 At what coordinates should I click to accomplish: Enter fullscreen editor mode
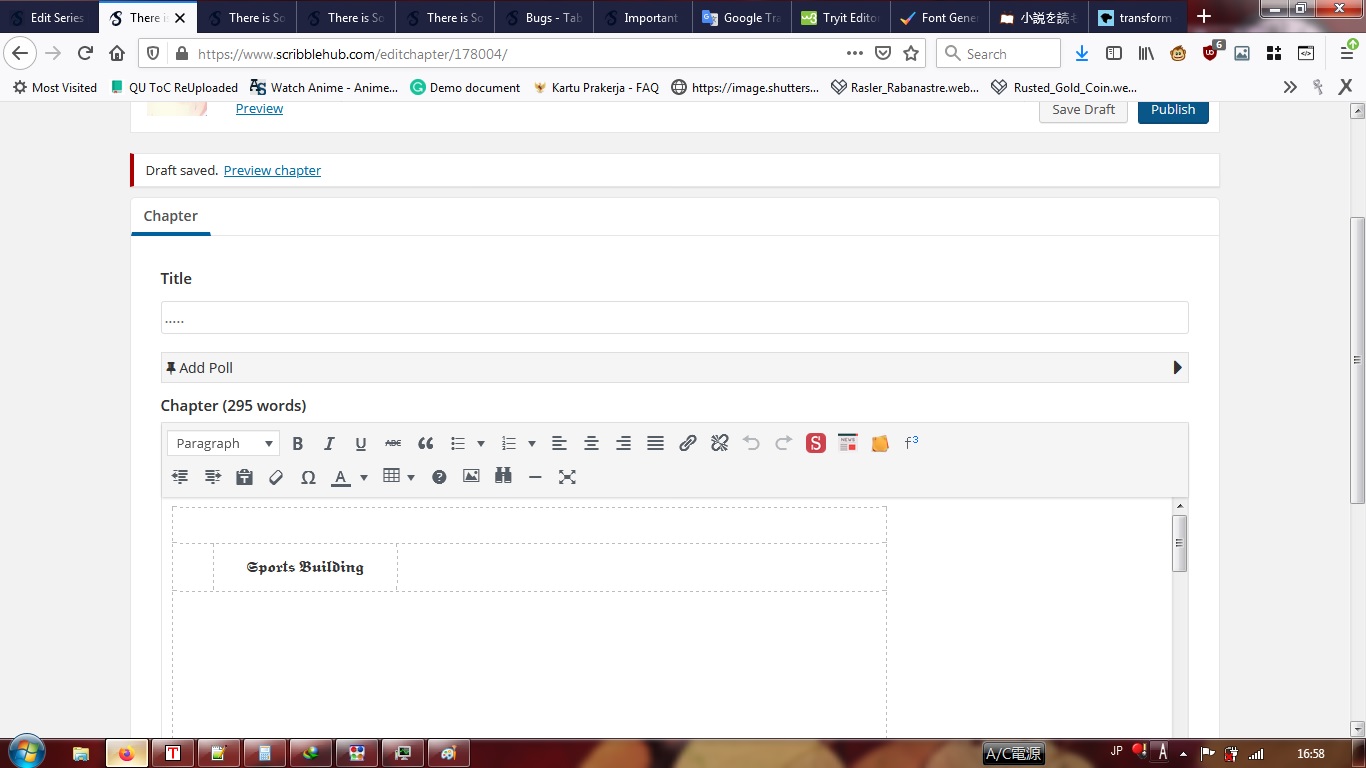(x=567, y=477)
